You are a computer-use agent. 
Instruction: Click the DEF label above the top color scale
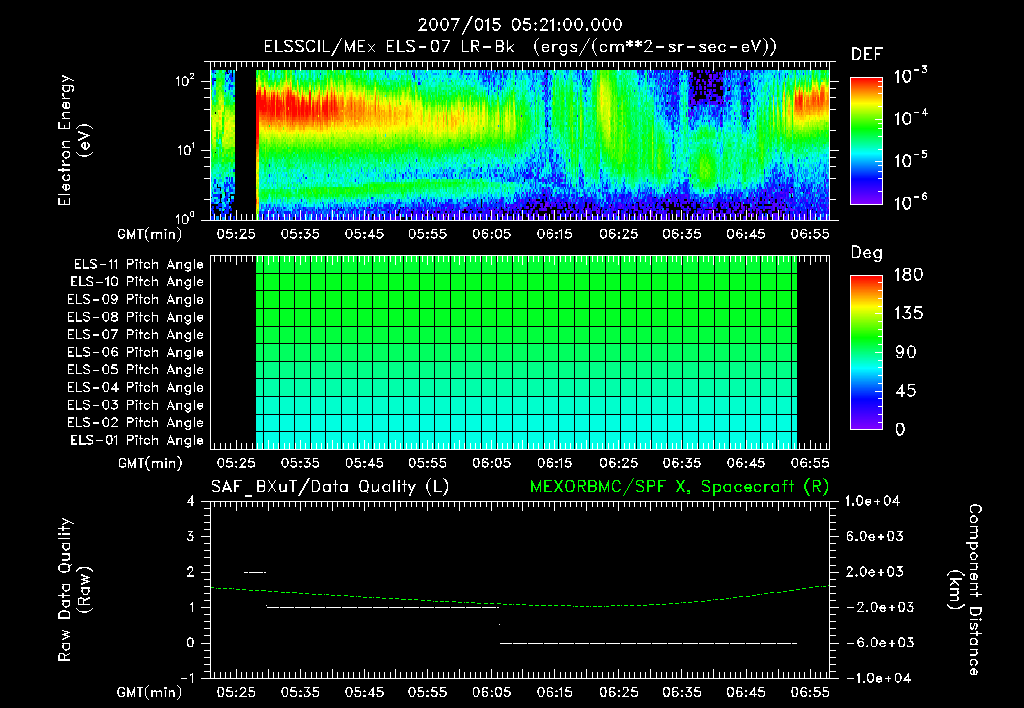coord(867,54)
